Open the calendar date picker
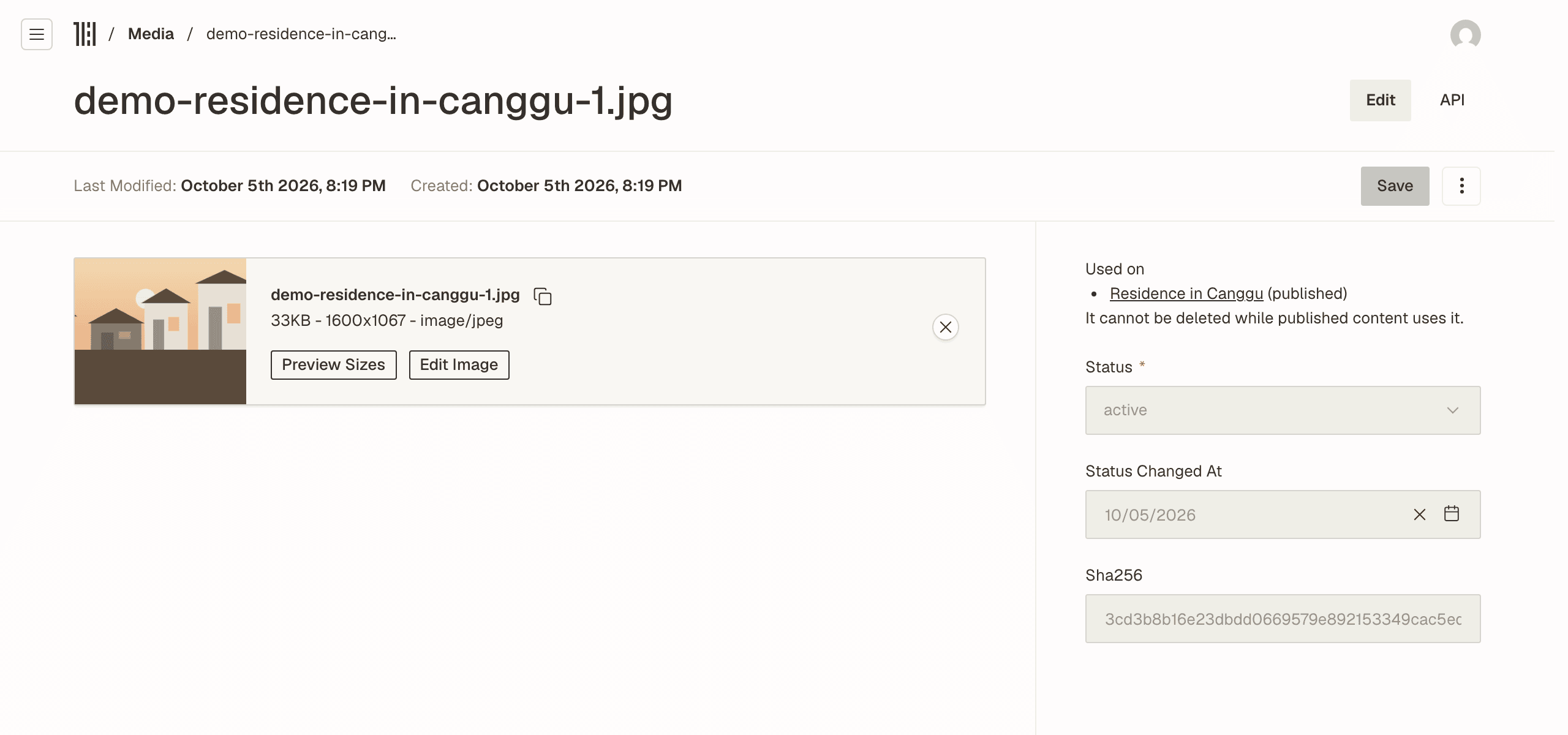Viewport: 1568px width, 735px height. 1452,513
